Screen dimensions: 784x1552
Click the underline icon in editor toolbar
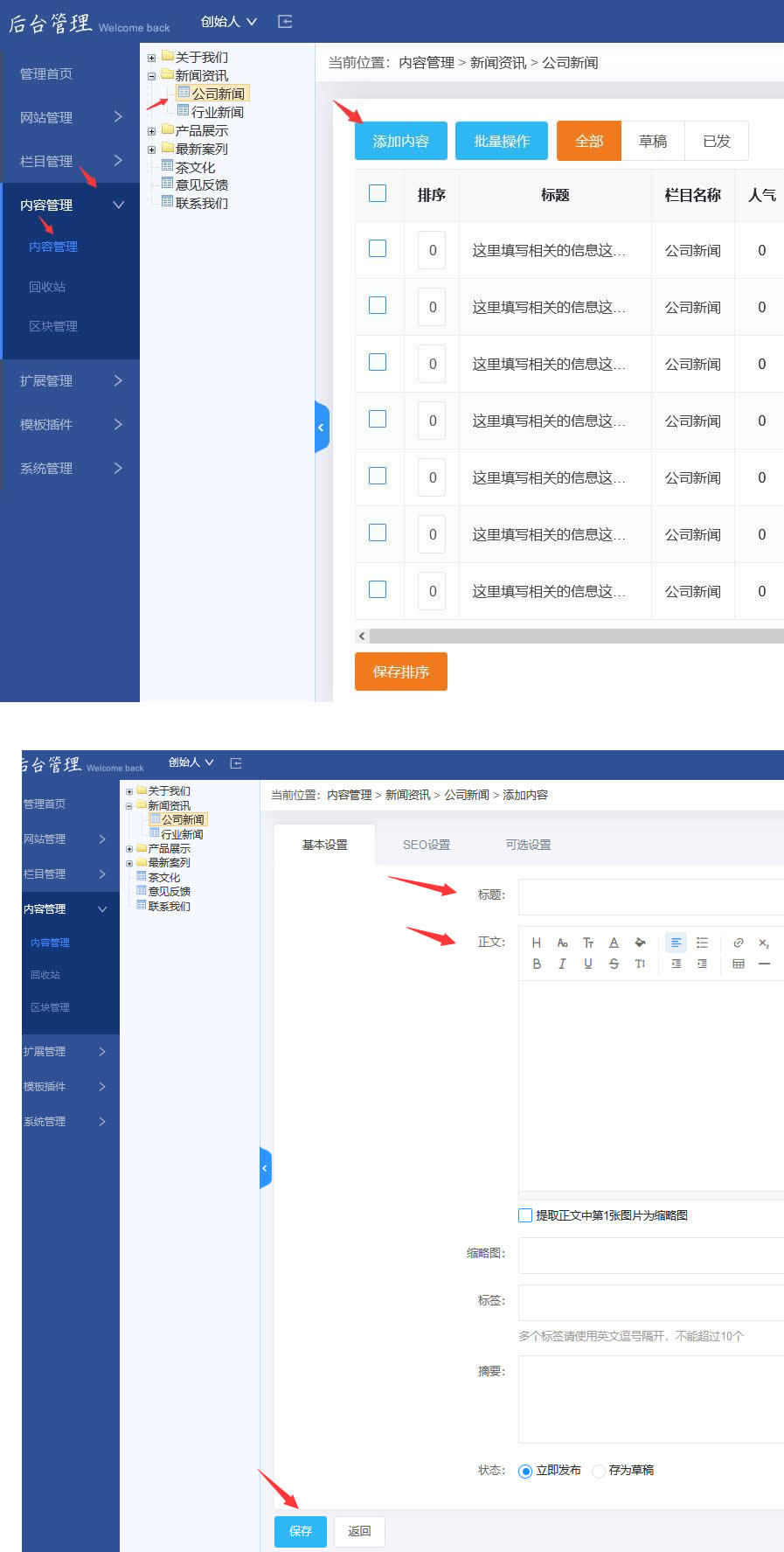(x=588, y=964)
